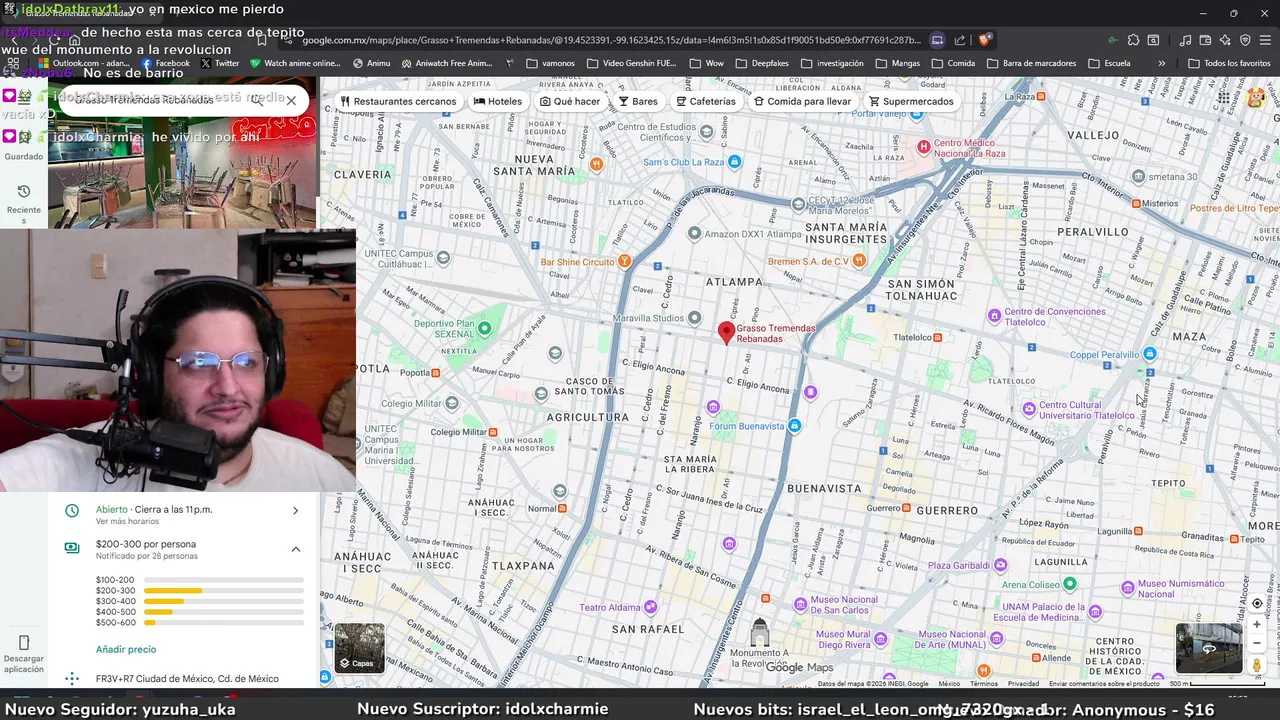Open the investigación bookmarks folder
The image size is (1280, 720).
832,63
